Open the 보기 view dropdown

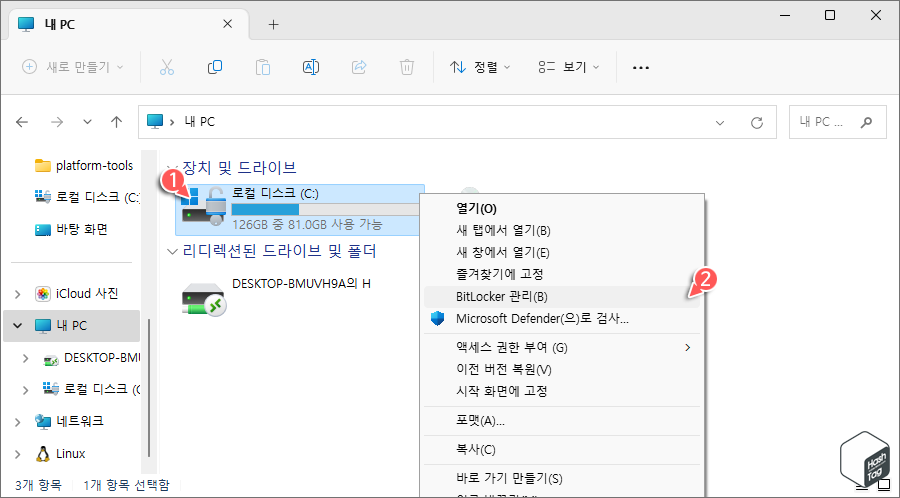click(569, 67)
